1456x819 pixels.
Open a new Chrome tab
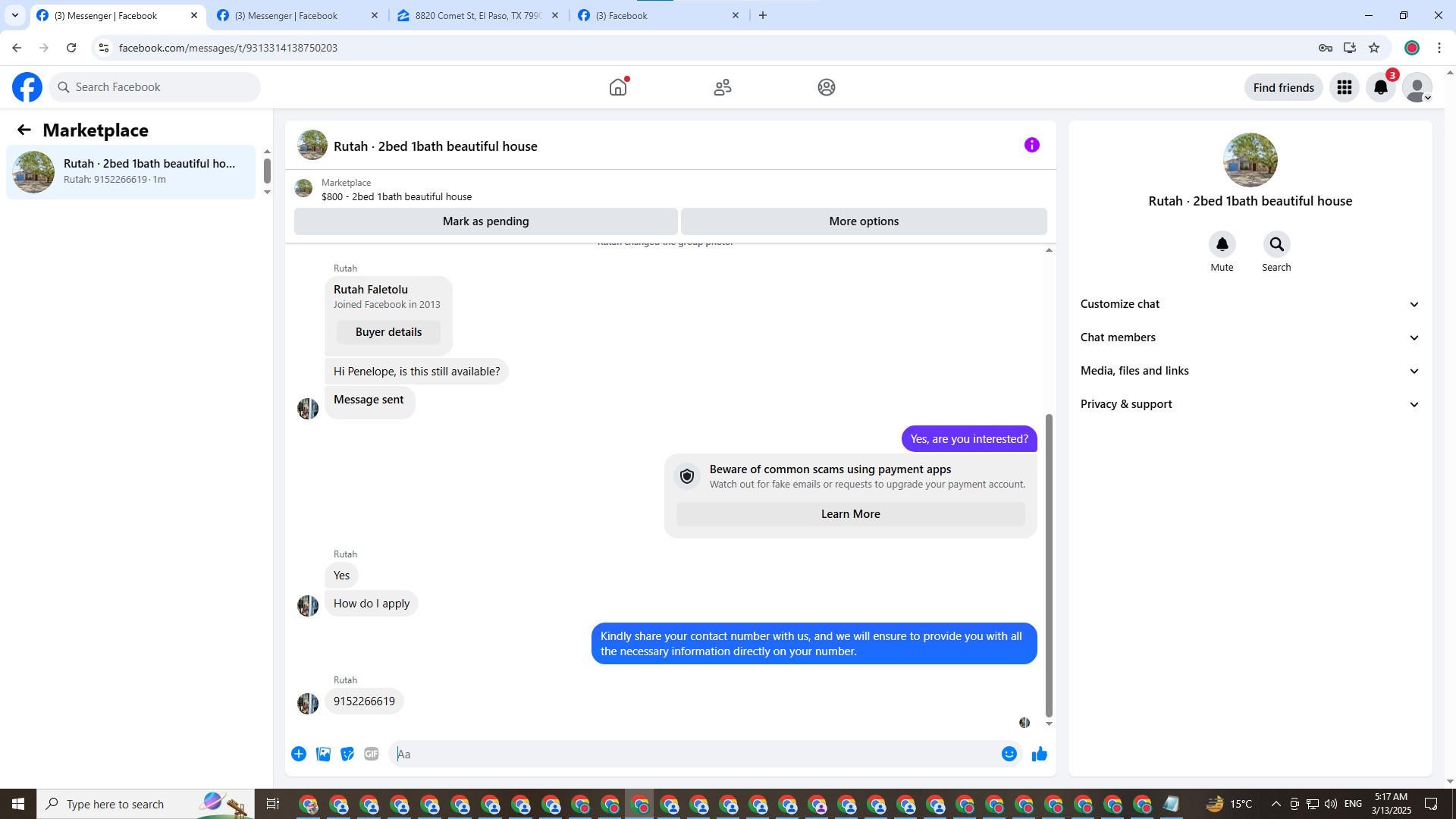[763, 15]
